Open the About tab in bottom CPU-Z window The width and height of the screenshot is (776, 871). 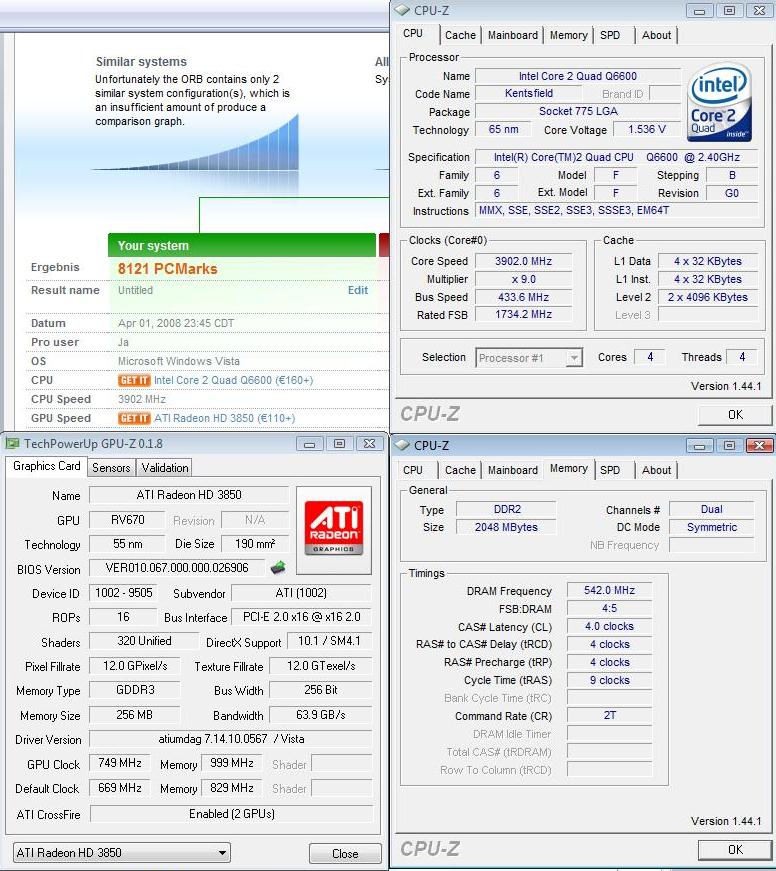(657, 470)
